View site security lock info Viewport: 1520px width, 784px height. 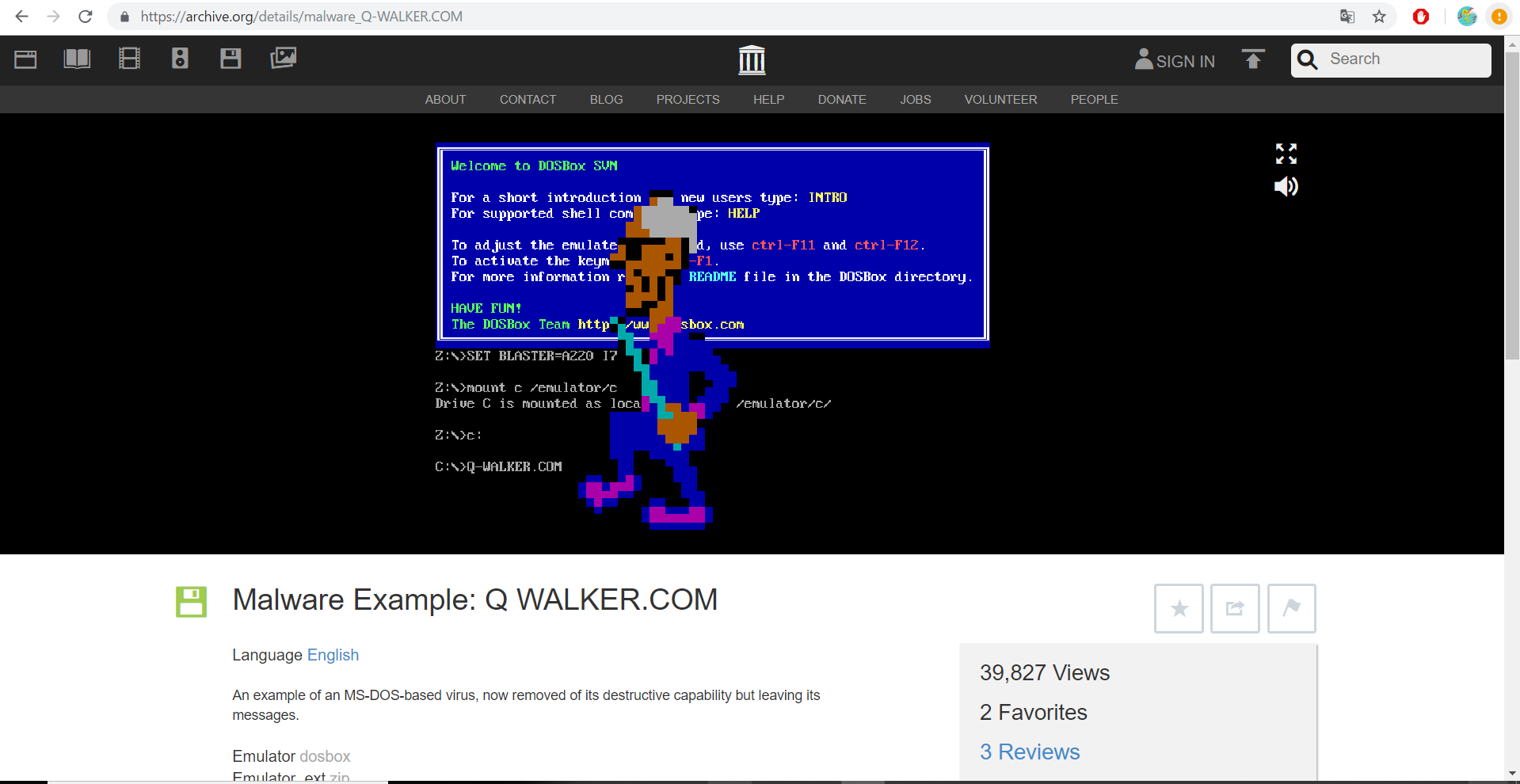[x=124, y=17]
